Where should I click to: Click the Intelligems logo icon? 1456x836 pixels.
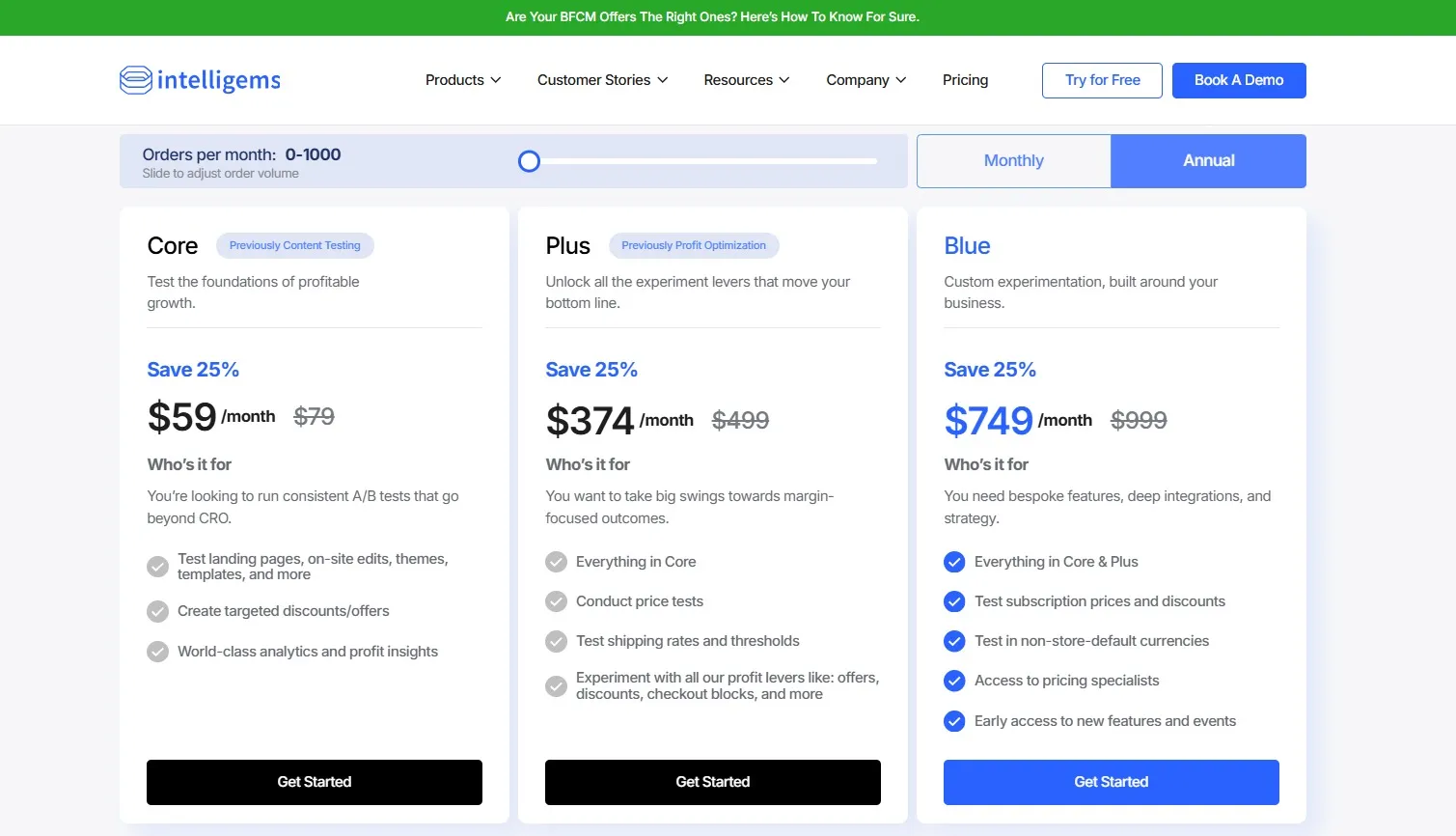(x=135, y=80)
